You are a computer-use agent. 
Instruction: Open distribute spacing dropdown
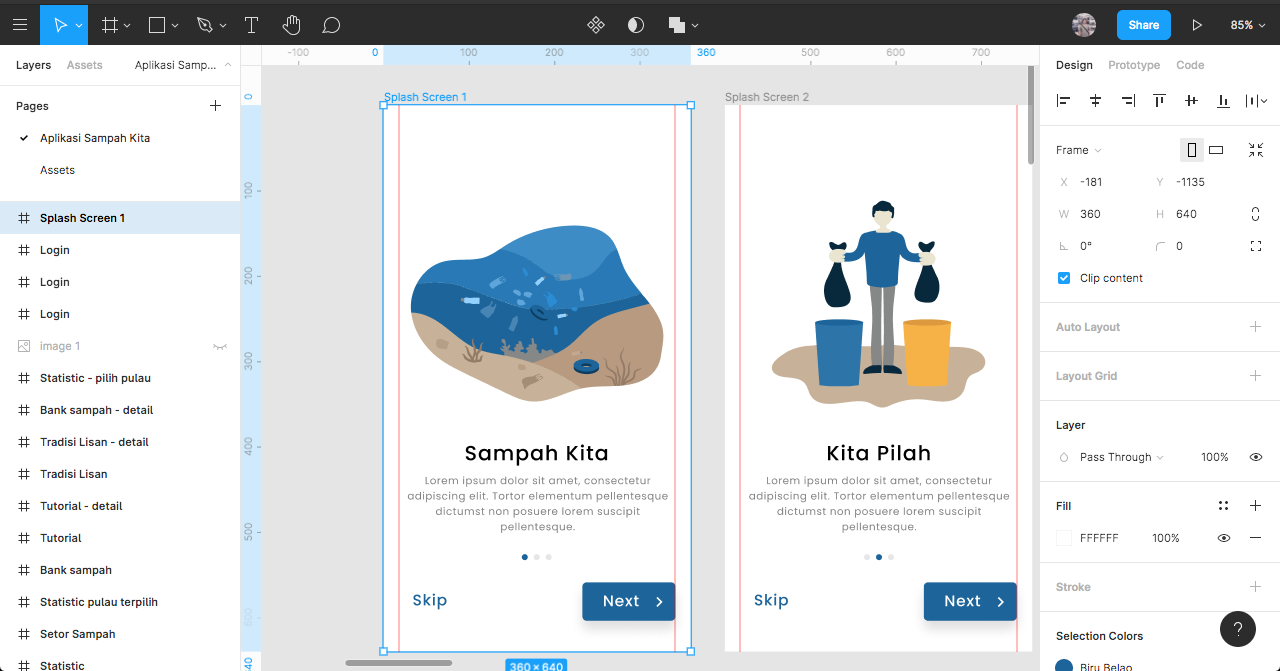pos(1256,100)
